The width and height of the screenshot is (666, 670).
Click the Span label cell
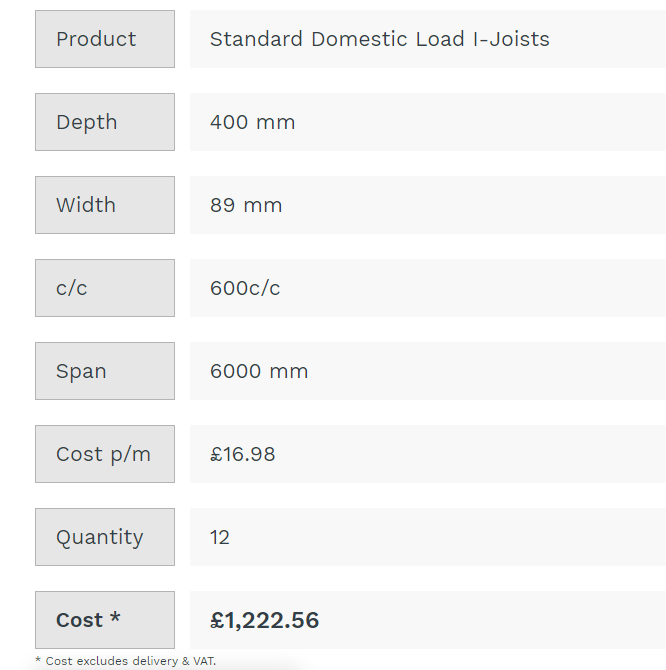(x=104, y=371)
